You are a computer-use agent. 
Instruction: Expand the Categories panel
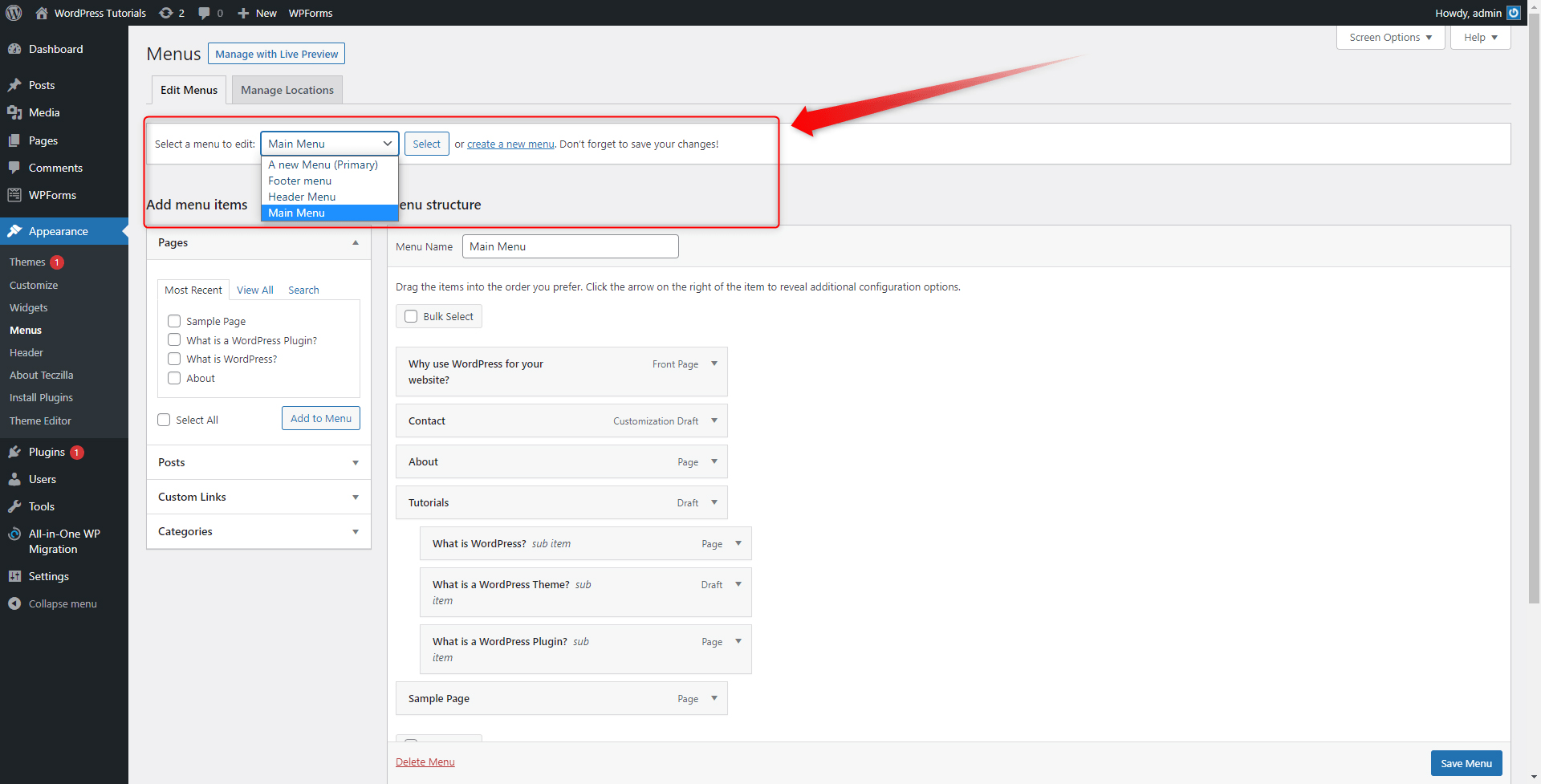point(258,531)
